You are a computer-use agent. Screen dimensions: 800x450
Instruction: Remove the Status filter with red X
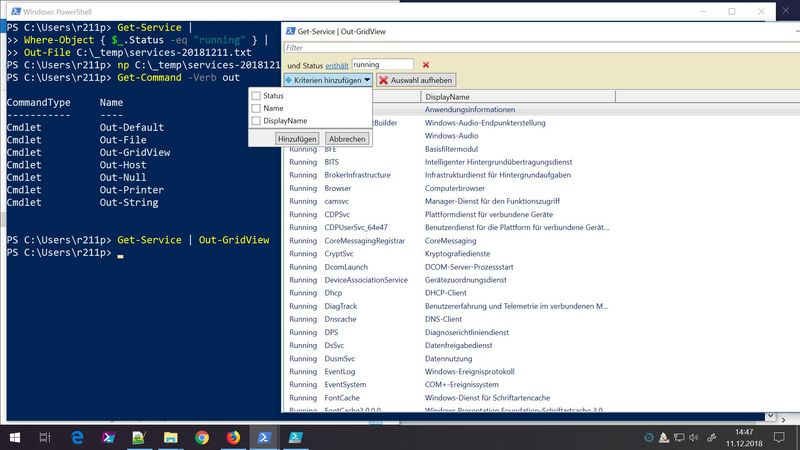coord(426,65)
